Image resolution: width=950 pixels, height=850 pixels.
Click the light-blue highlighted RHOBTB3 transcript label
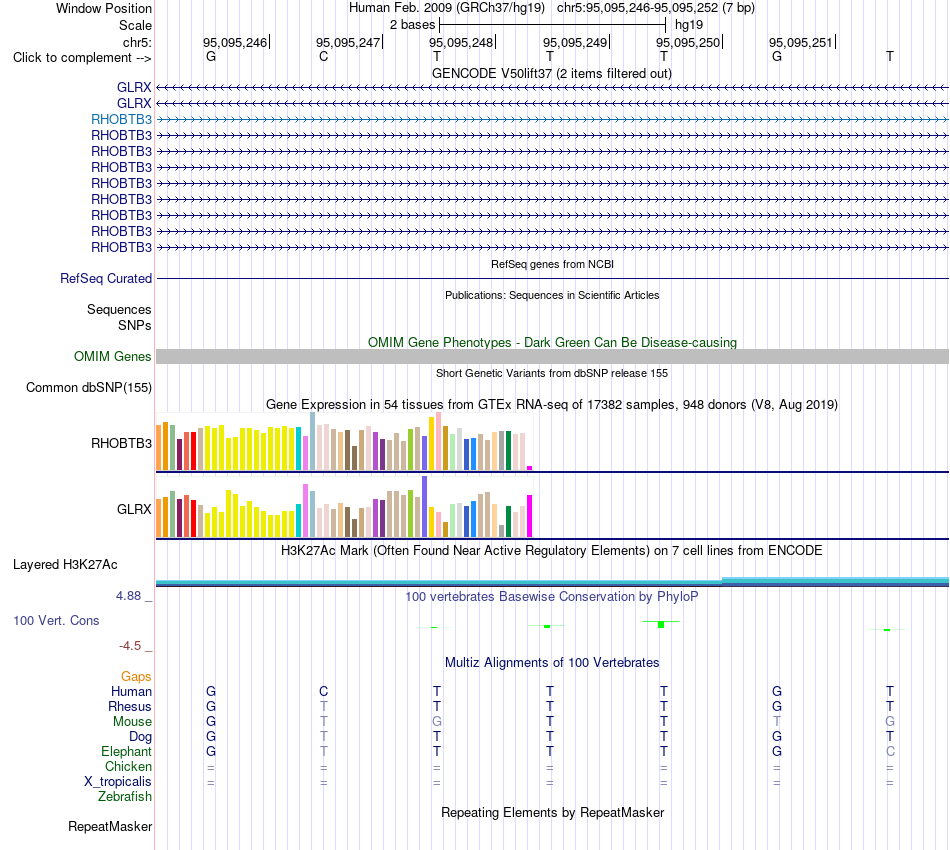click(x=121, y=119)
